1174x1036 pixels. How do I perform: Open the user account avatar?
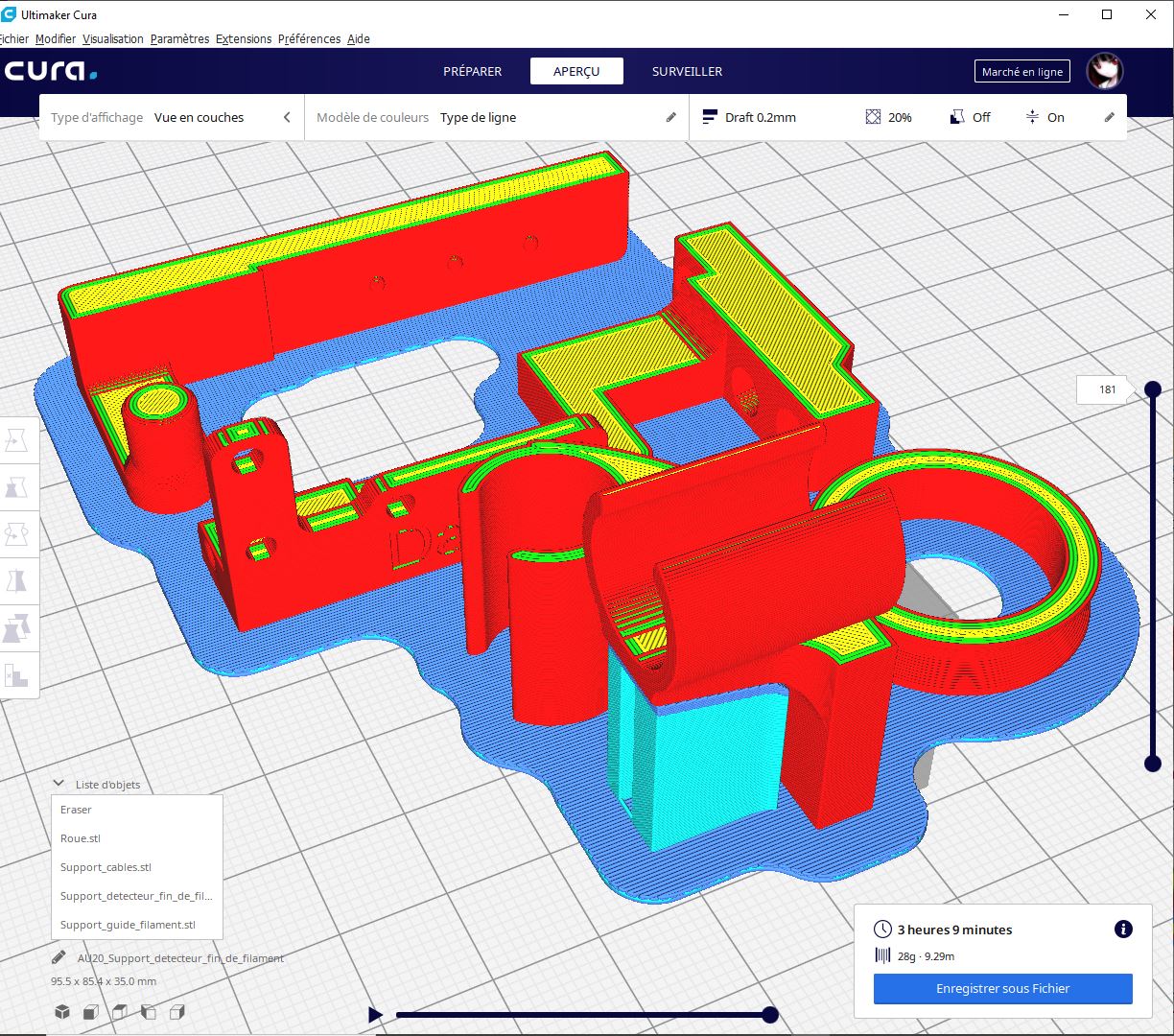[1105, 71]
